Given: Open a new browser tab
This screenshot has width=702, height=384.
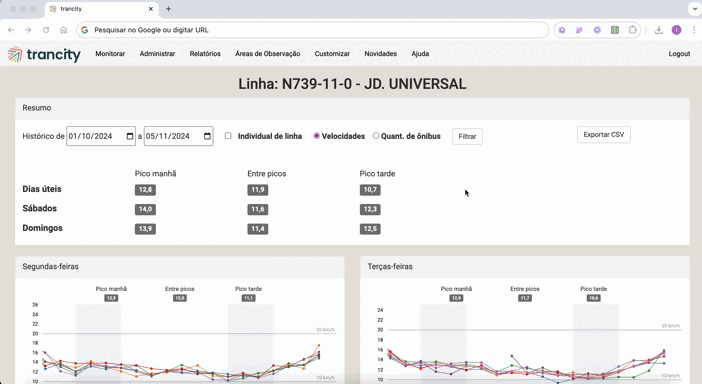Looking at the screenshot, I should [168, 9].
